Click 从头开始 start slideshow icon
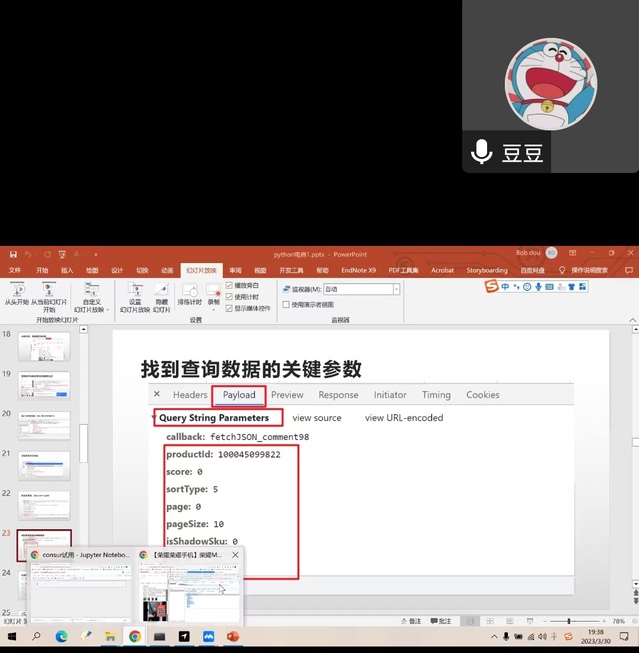Image resolution: width=639 pixels, height=653 pixels. 16,292
